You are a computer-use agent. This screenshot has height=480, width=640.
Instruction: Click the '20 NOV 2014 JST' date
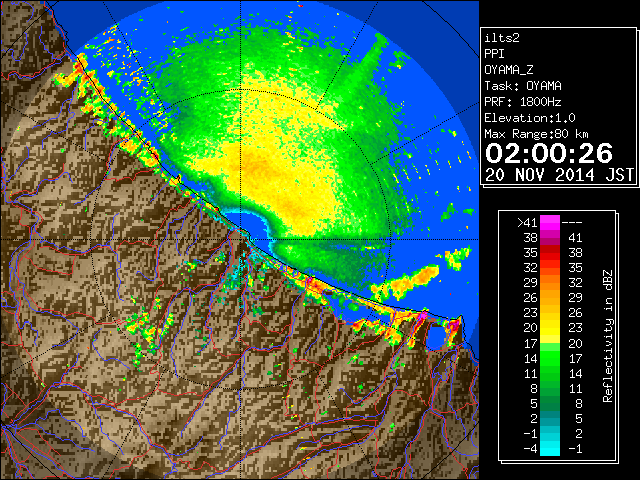(x=559, y=175)
